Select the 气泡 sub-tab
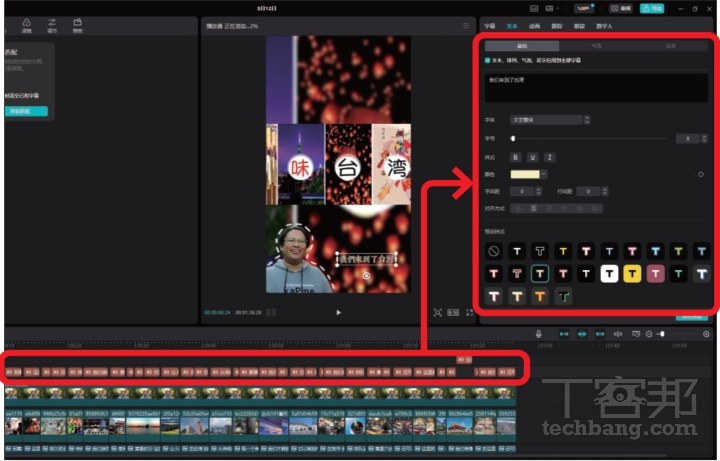The width and height of the screenshot is (720, 461). pyautogui.click(x=596, y=46)
